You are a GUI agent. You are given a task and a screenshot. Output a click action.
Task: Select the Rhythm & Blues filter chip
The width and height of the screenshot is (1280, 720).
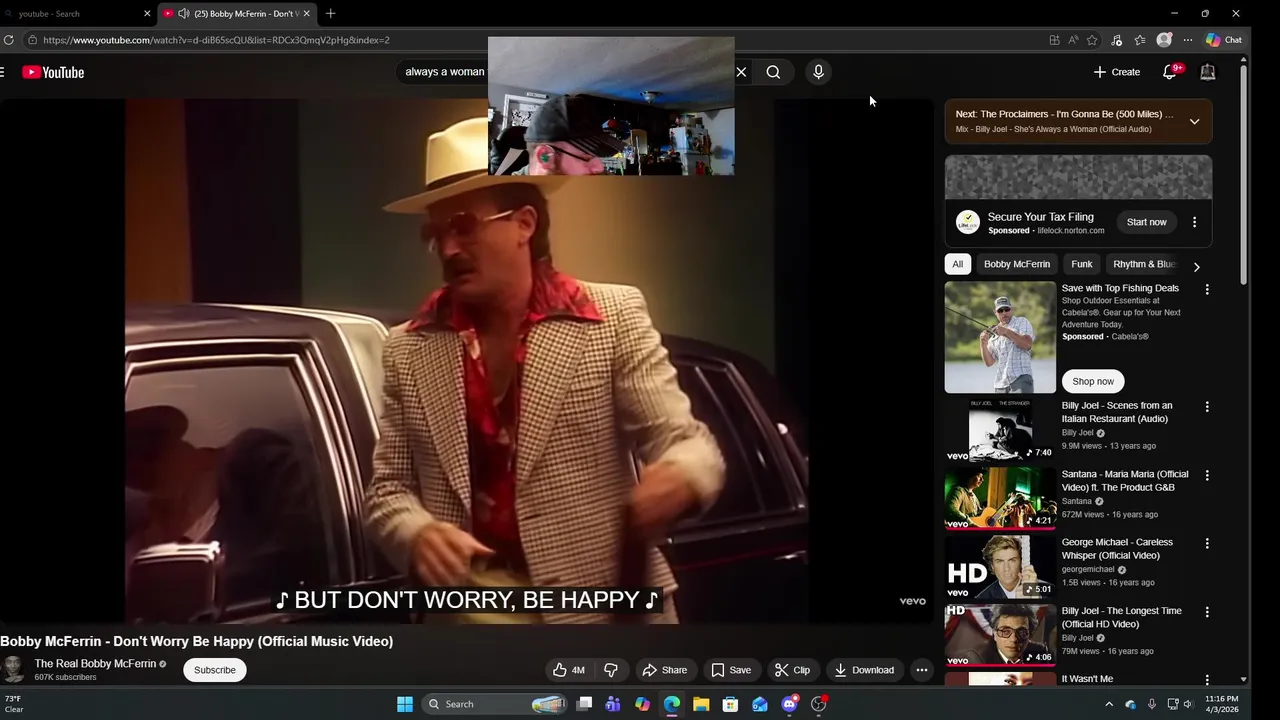point(1144,264)
